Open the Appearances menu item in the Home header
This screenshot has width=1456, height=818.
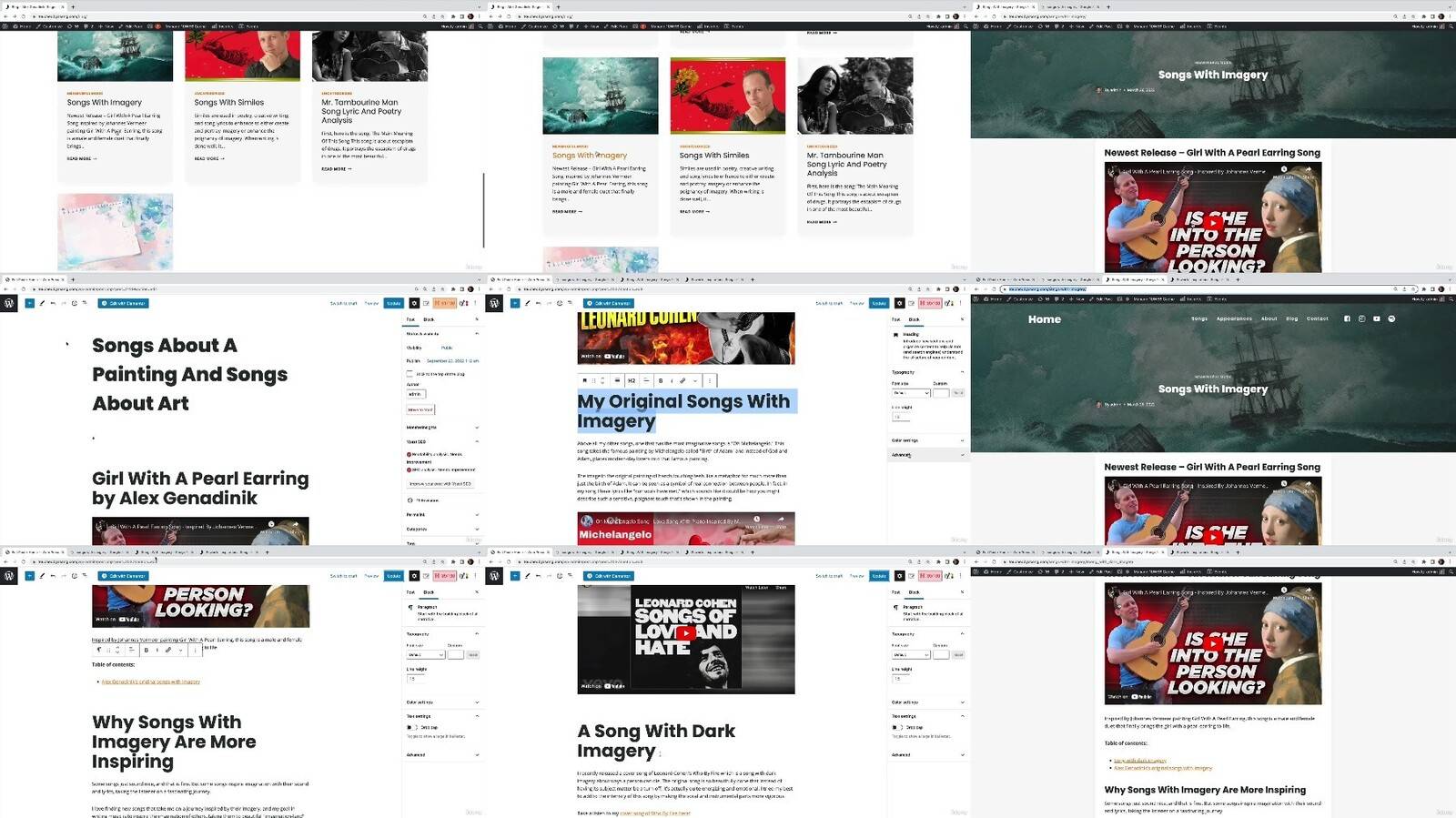[1234, 319]
